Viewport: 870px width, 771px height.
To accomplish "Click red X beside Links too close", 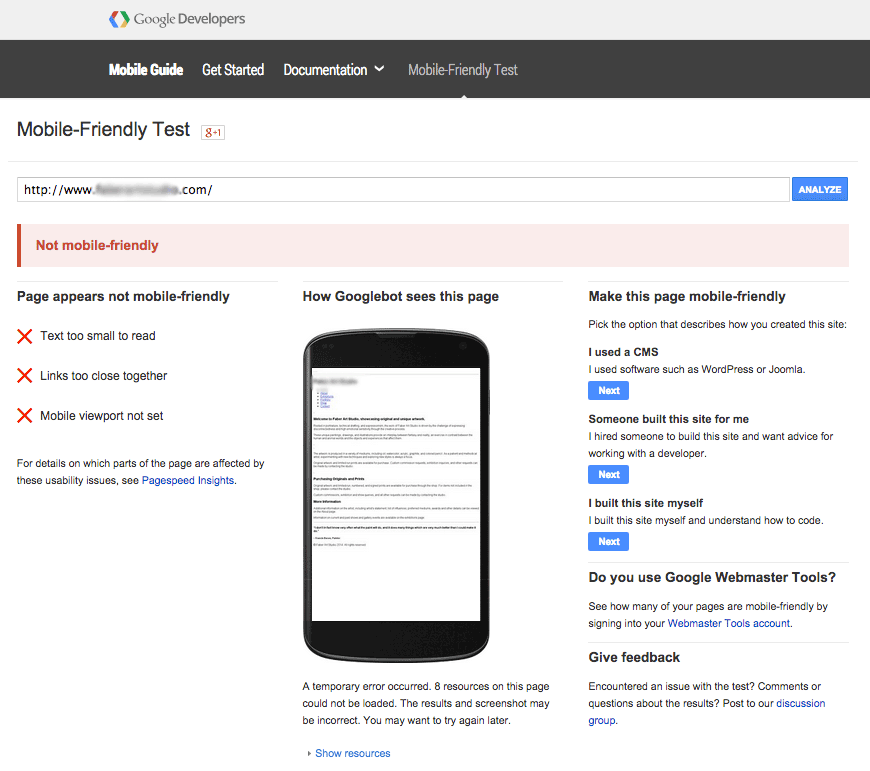I will (24, 376).
